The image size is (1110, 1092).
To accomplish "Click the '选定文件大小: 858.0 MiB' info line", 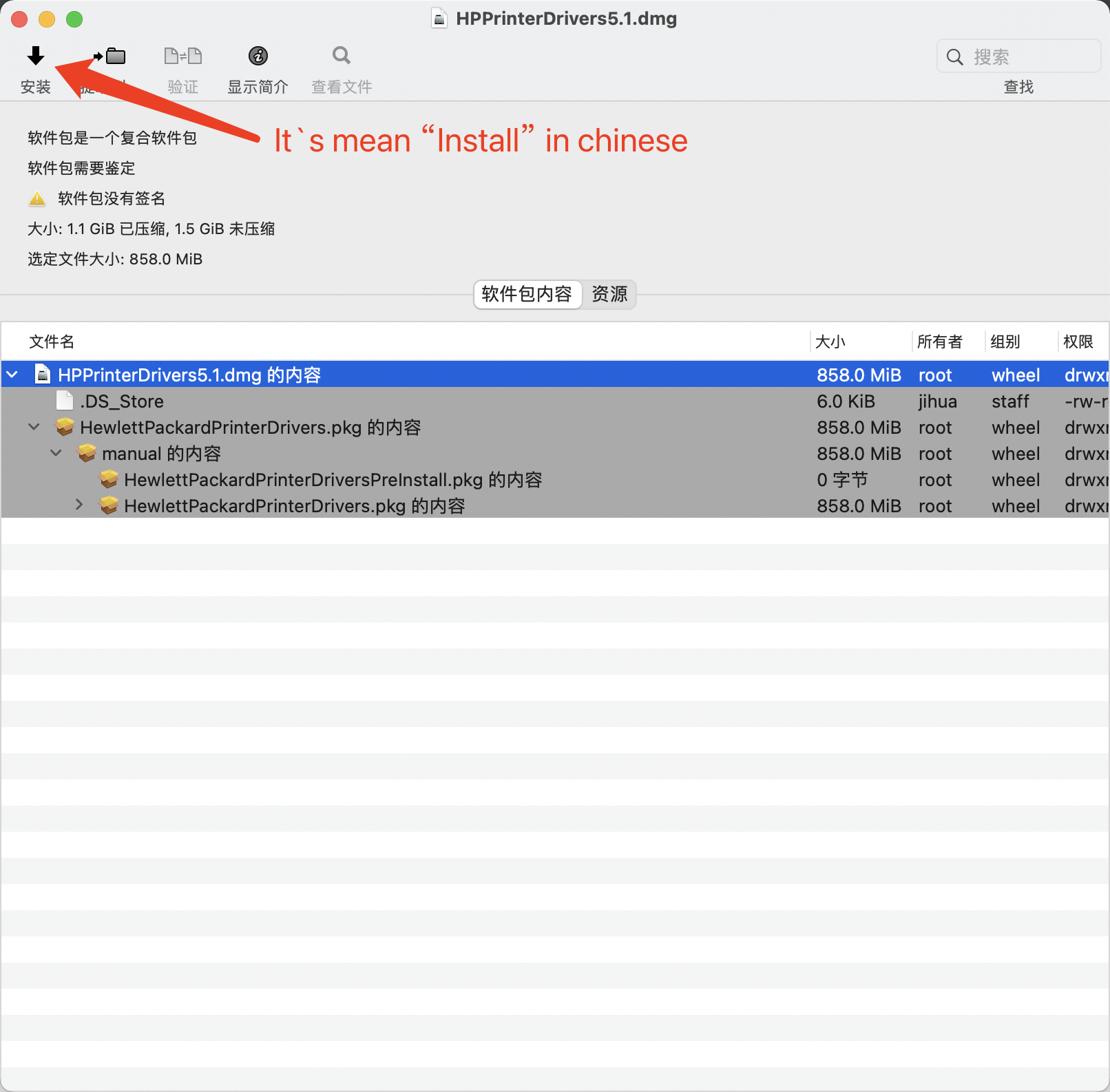I will [115, 260].
